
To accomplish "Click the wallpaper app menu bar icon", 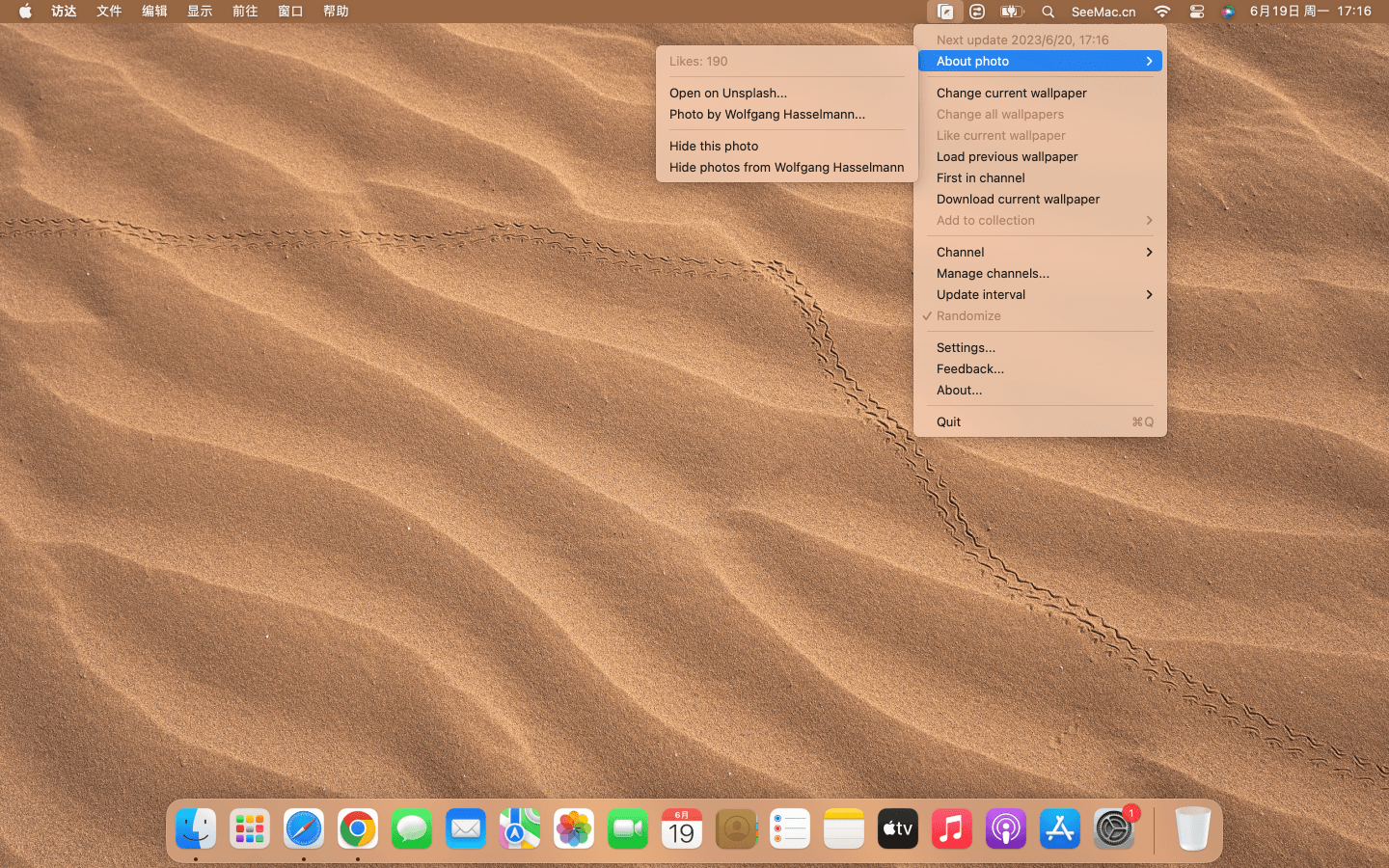I will click(x=944, y=12).
